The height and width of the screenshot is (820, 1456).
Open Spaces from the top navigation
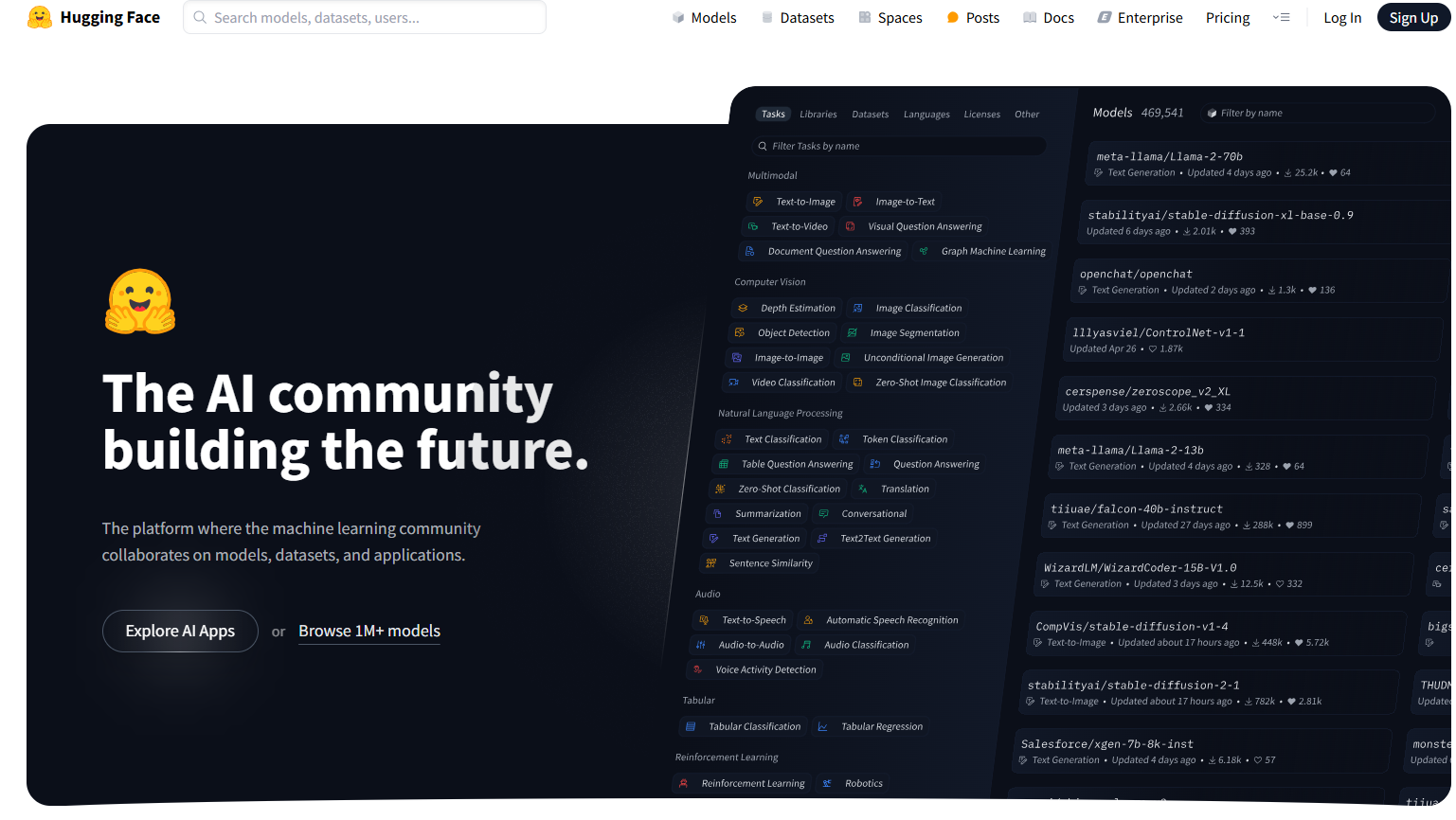tap(890, 18)
